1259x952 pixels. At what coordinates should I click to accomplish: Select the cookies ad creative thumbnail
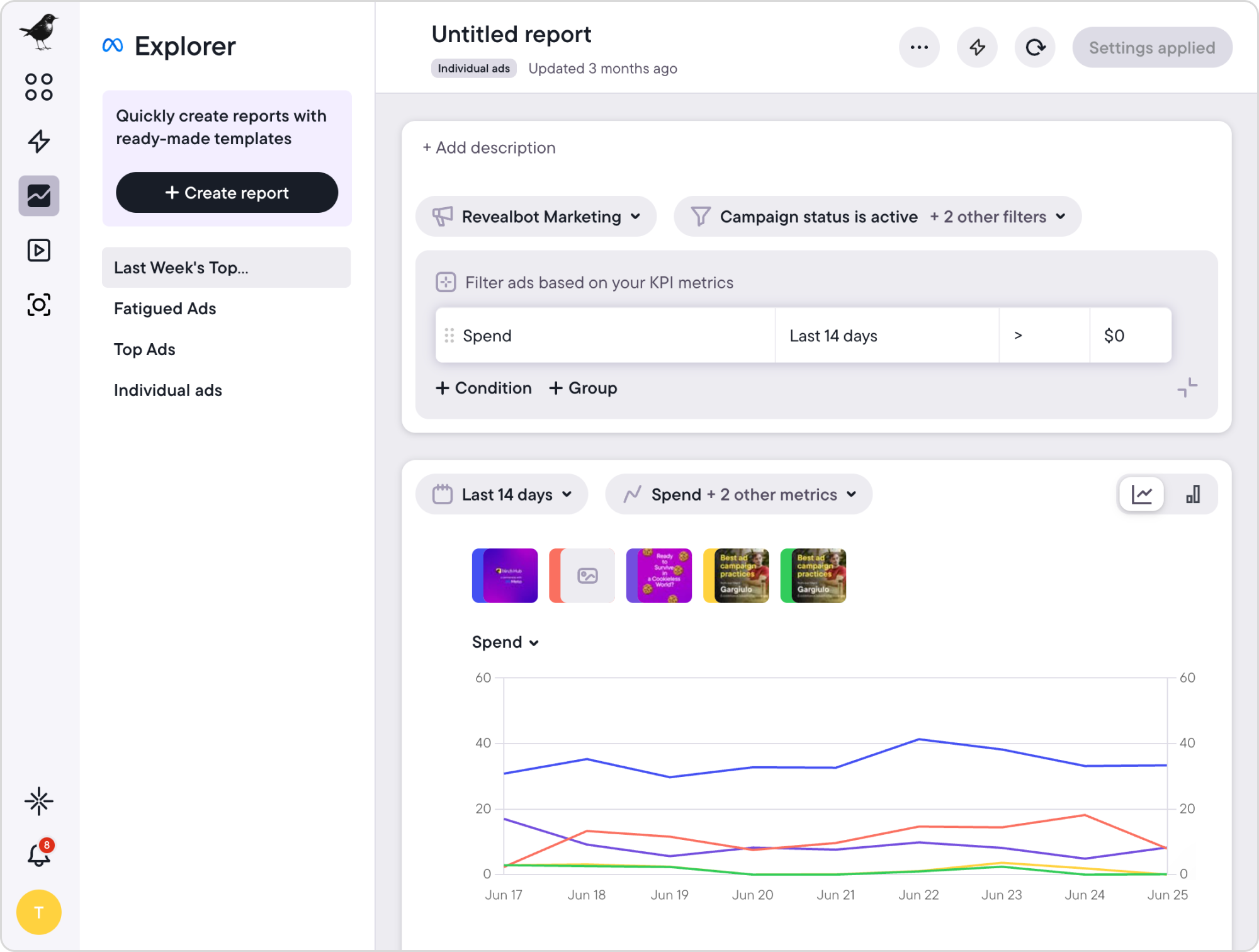pyautogui.click(x=658, y=575)
